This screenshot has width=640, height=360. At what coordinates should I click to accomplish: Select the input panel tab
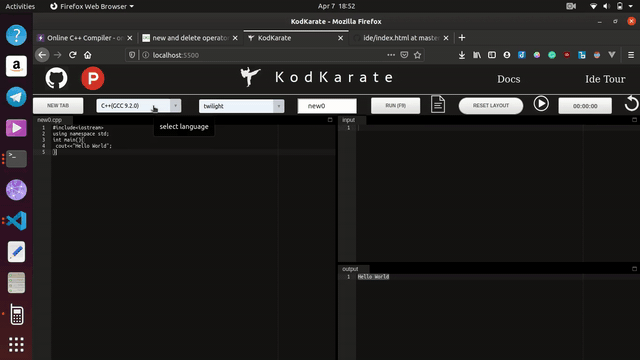(x=349, y=120)
